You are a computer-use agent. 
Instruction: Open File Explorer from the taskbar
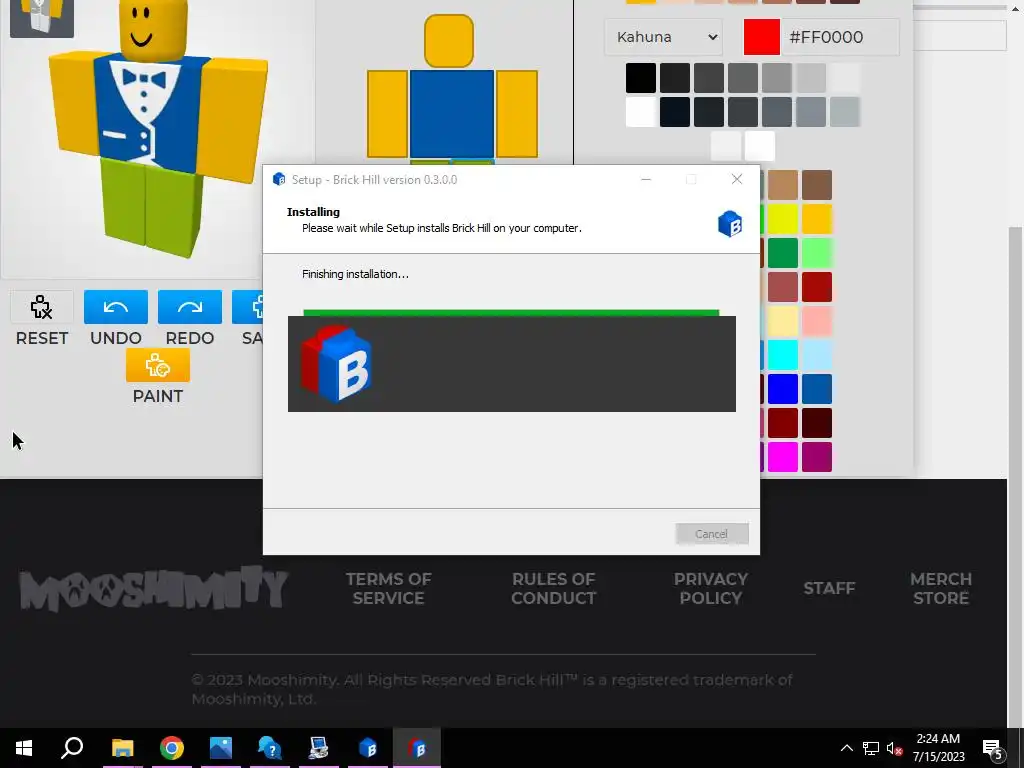point(123,748)
